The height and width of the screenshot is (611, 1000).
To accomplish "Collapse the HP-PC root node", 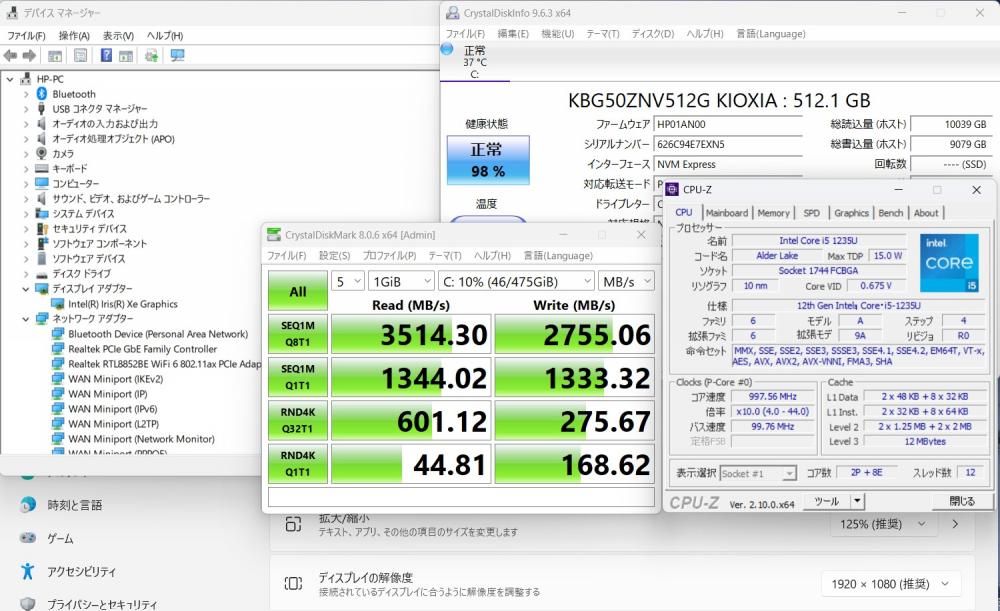I will coord(10,79).
